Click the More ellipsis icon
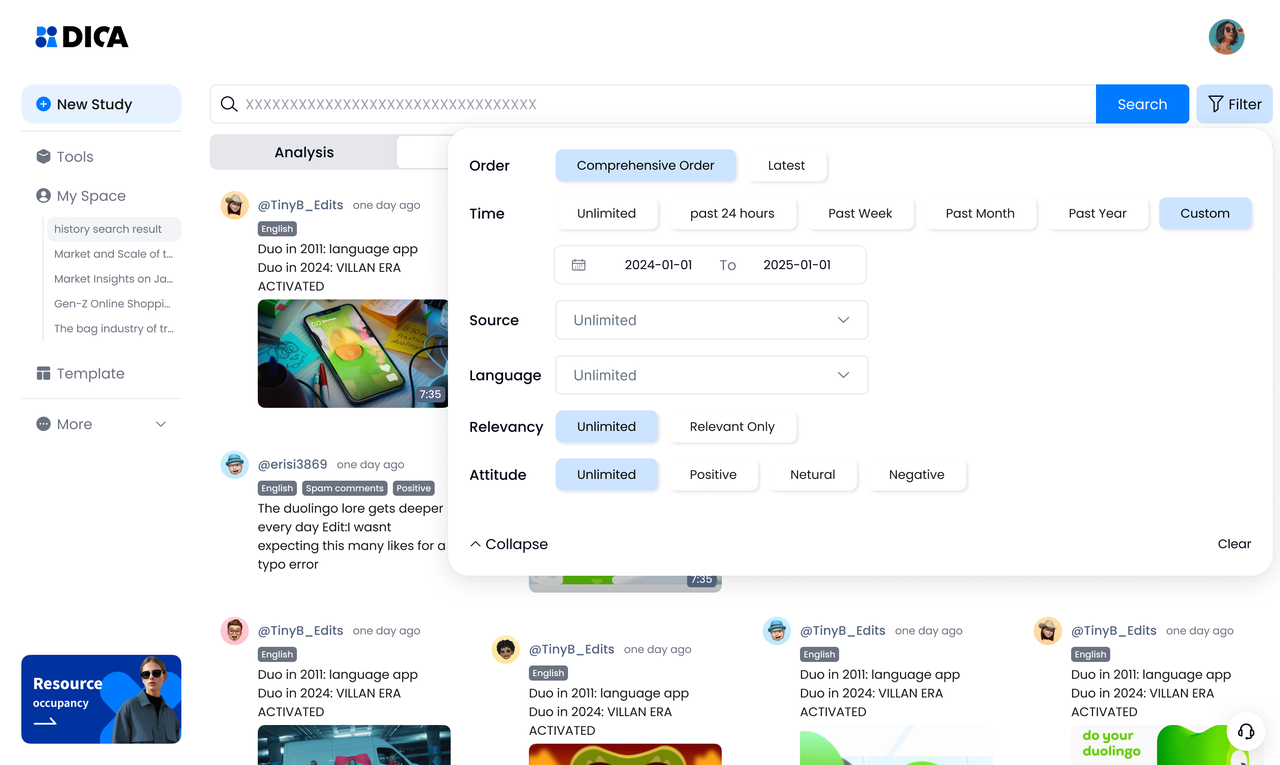The image size is (1280, 765). (x=43, y=424)
